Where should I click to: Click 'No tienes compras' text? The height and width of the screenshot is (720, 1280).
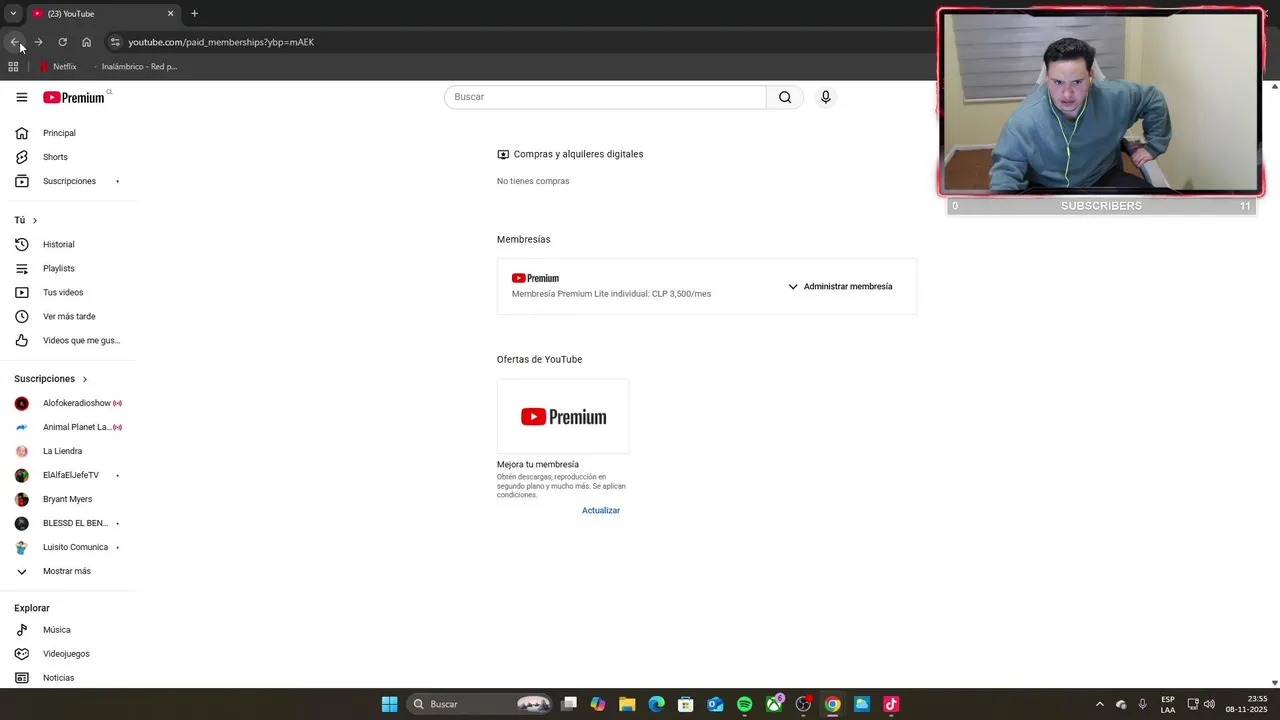[x=533, y=181]
